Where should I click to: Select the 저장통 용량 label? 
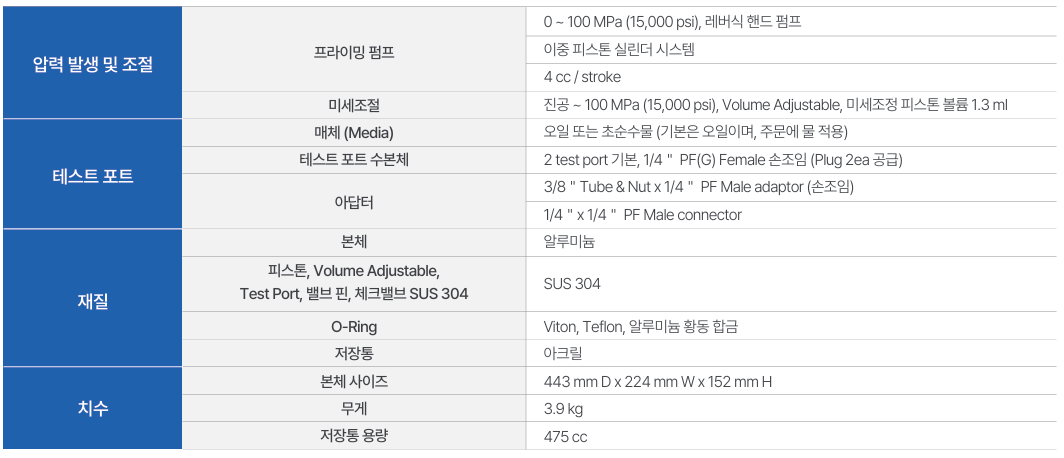click(x=354, y=436)
